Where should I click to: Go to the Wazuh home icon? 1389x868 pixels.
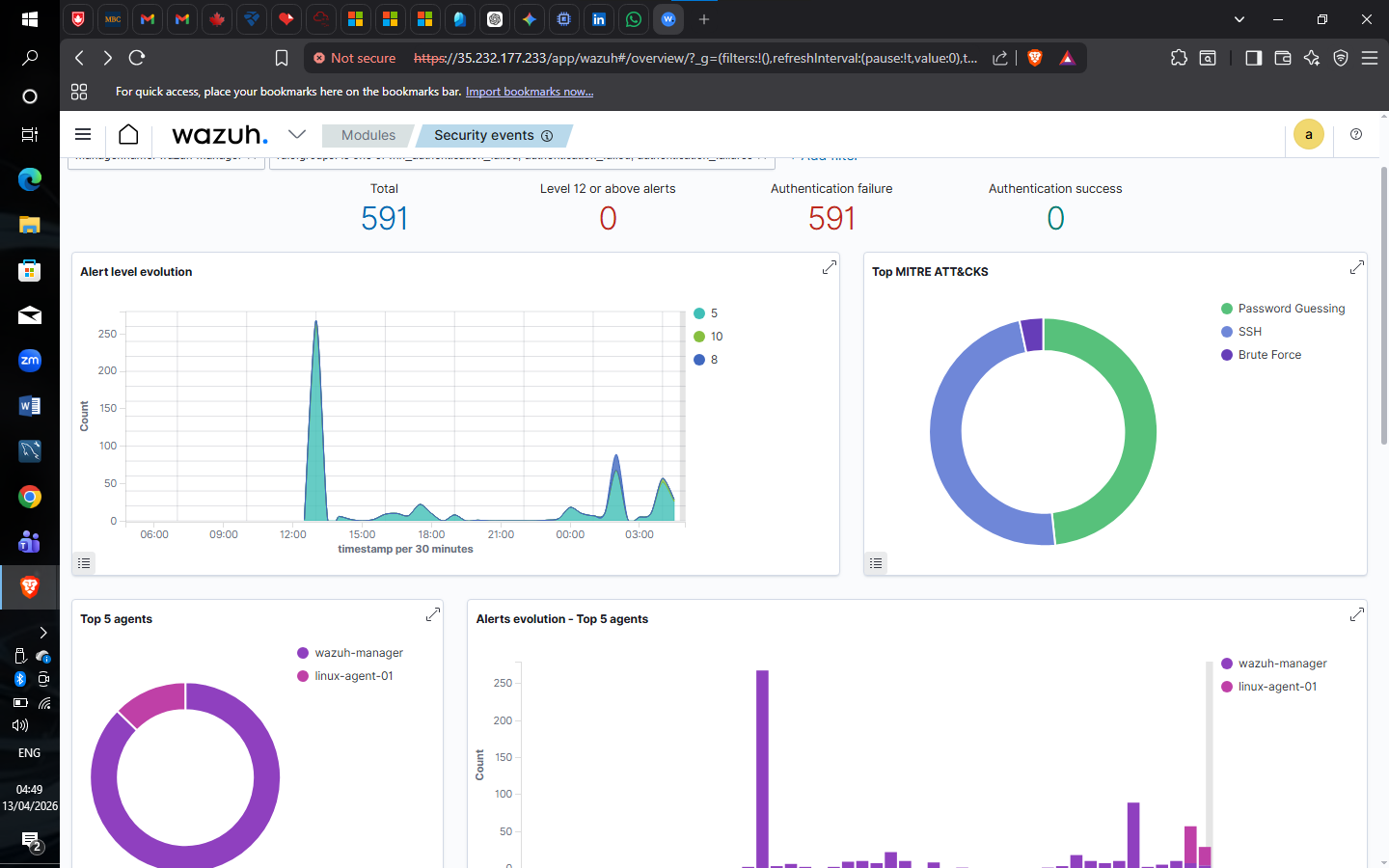coord(128,135)
